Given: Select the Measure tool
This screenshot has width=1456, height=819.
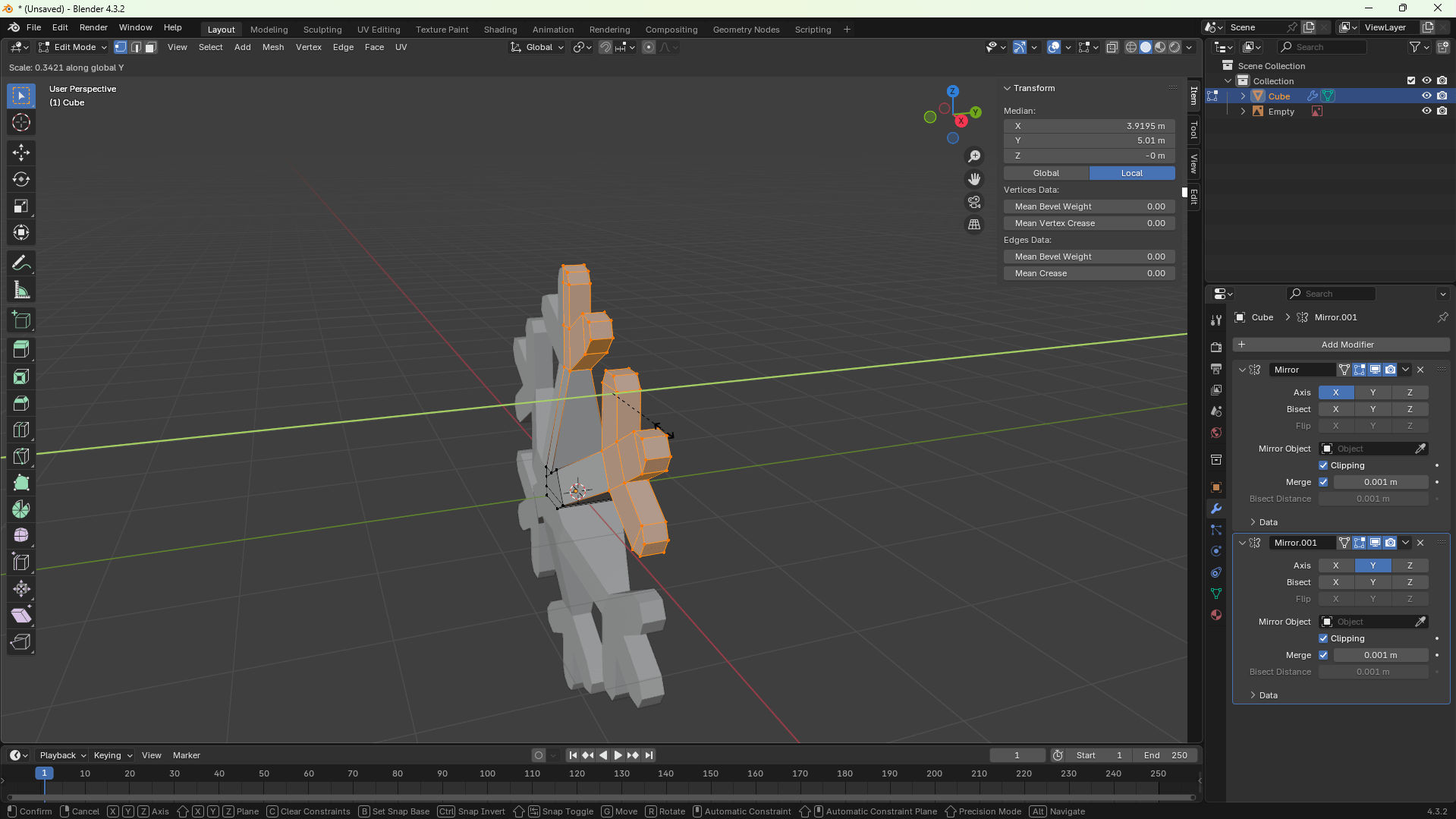Looking at the screenshot, I should click(21, 290).
